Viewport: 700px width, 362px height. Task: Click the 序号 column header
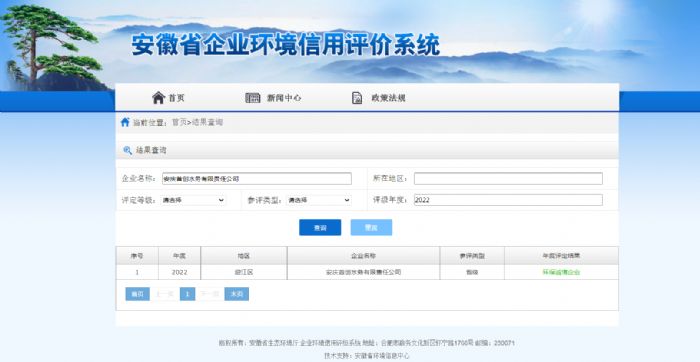[x=137, y=256]
